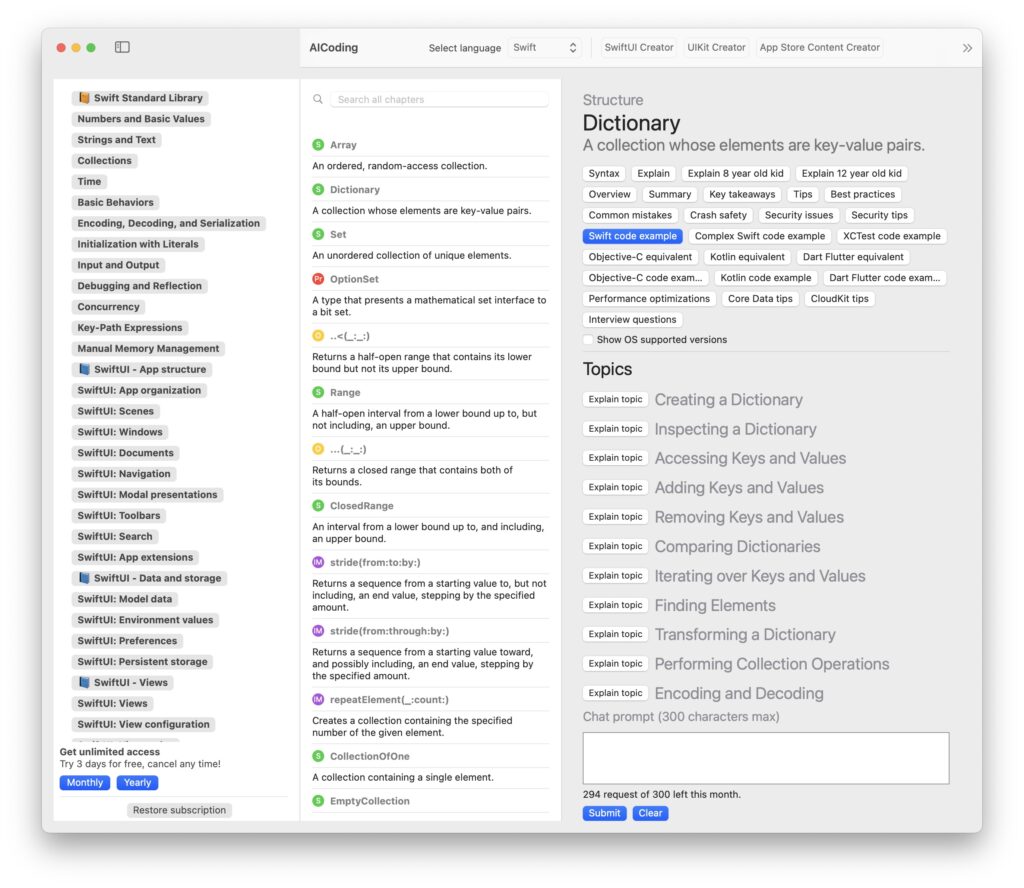Click Restore subscription

(180, 810)
